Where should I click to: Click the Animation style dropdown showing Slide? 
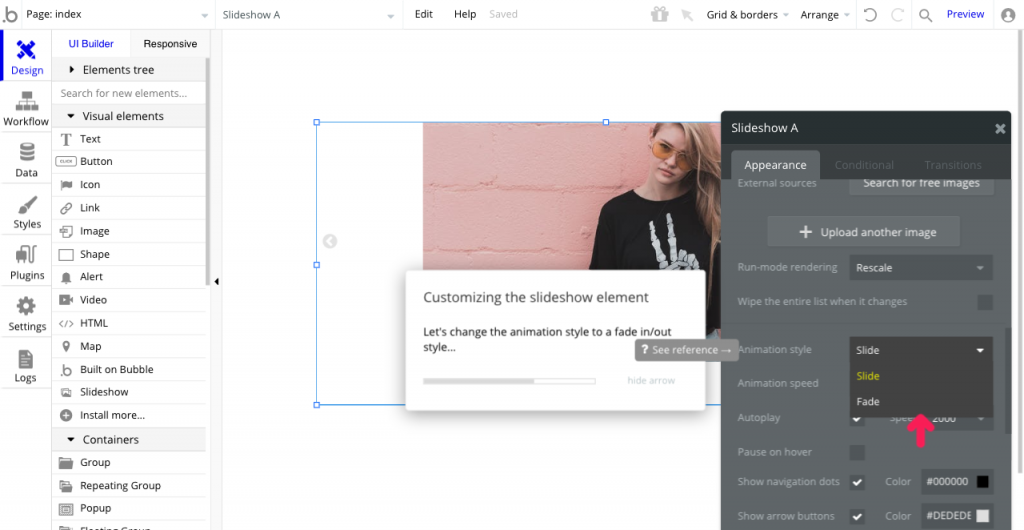(921, 351)
